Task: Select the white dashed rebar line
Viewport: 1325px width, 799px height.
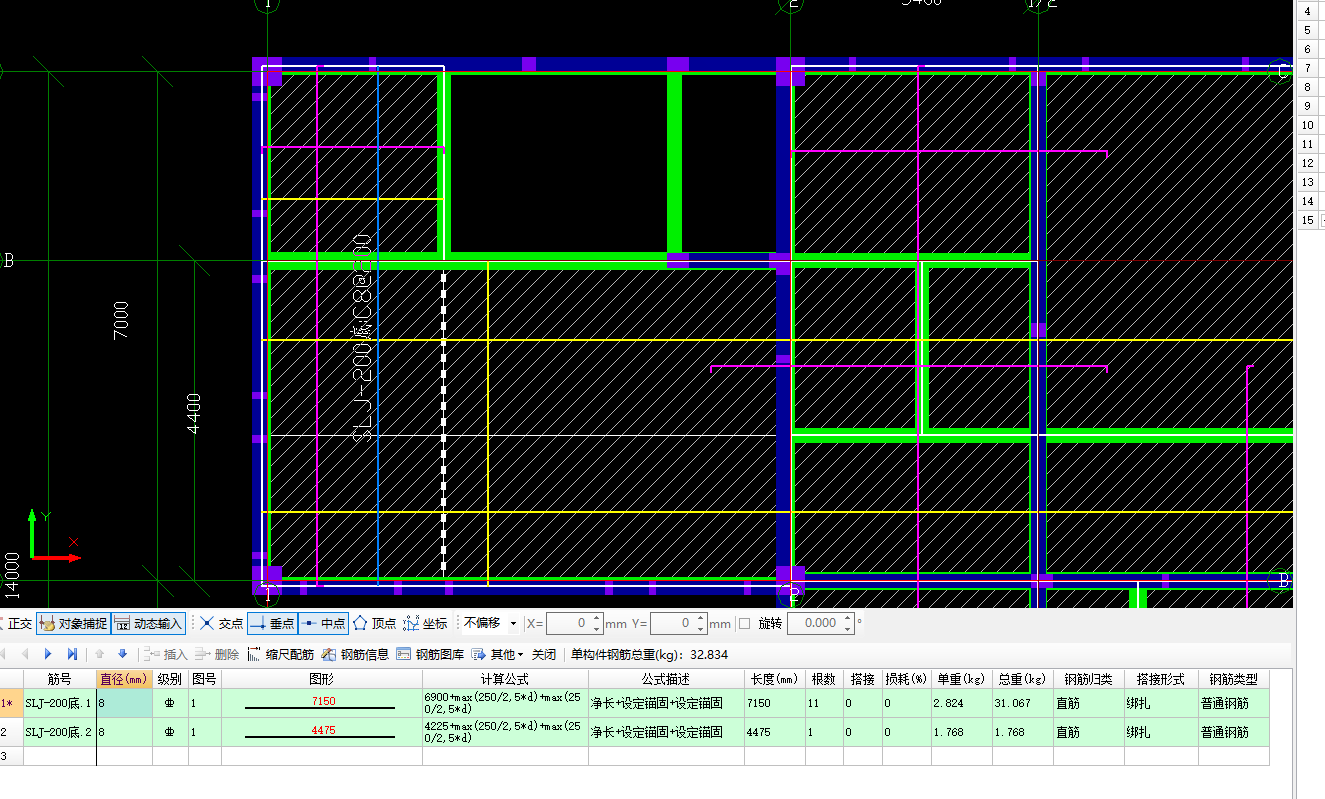Action: click(x=444, y=420)
